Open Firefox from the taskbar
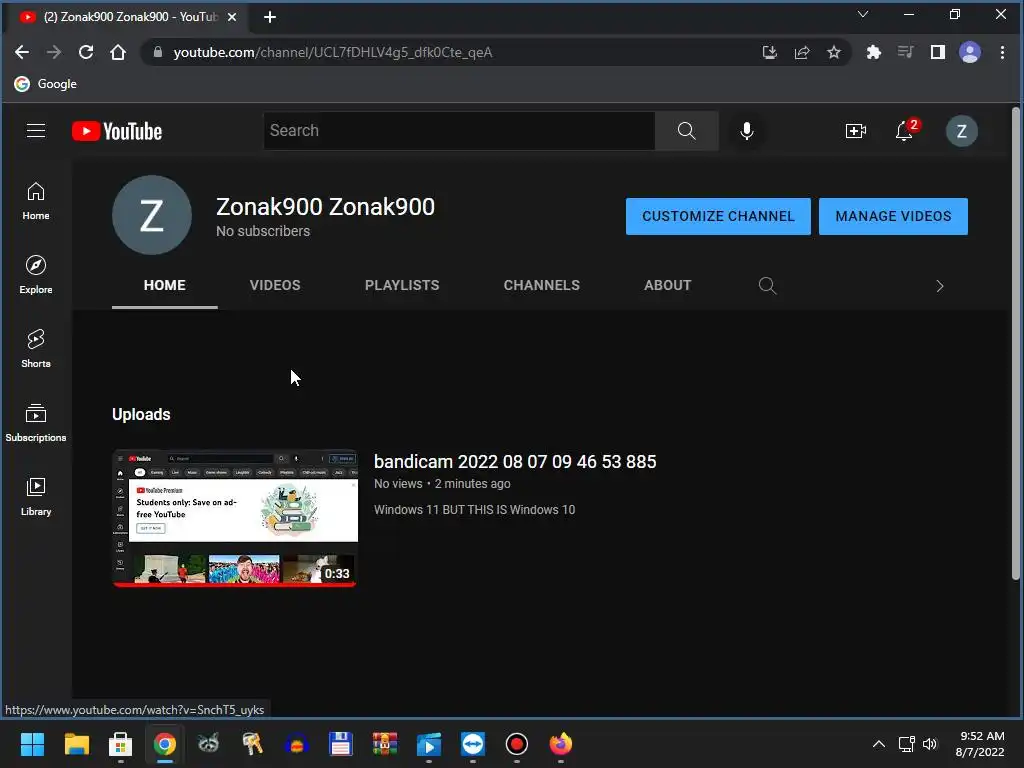1024x768 pixels. (561, 744)
